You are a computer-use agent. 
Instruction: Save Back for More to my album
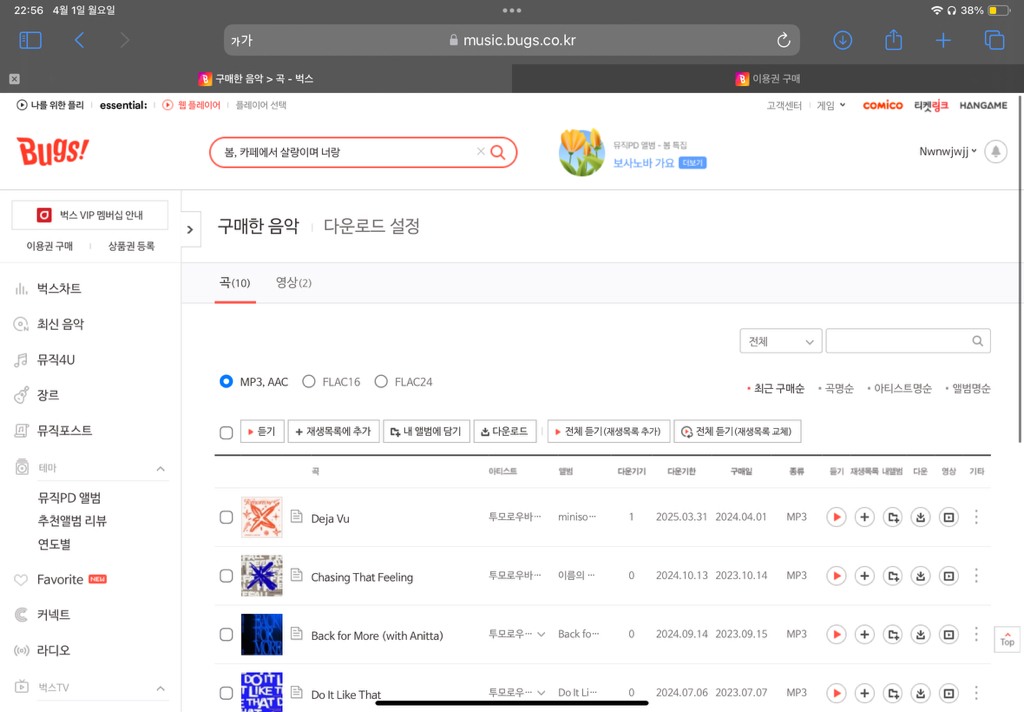(x=892, y=634)
